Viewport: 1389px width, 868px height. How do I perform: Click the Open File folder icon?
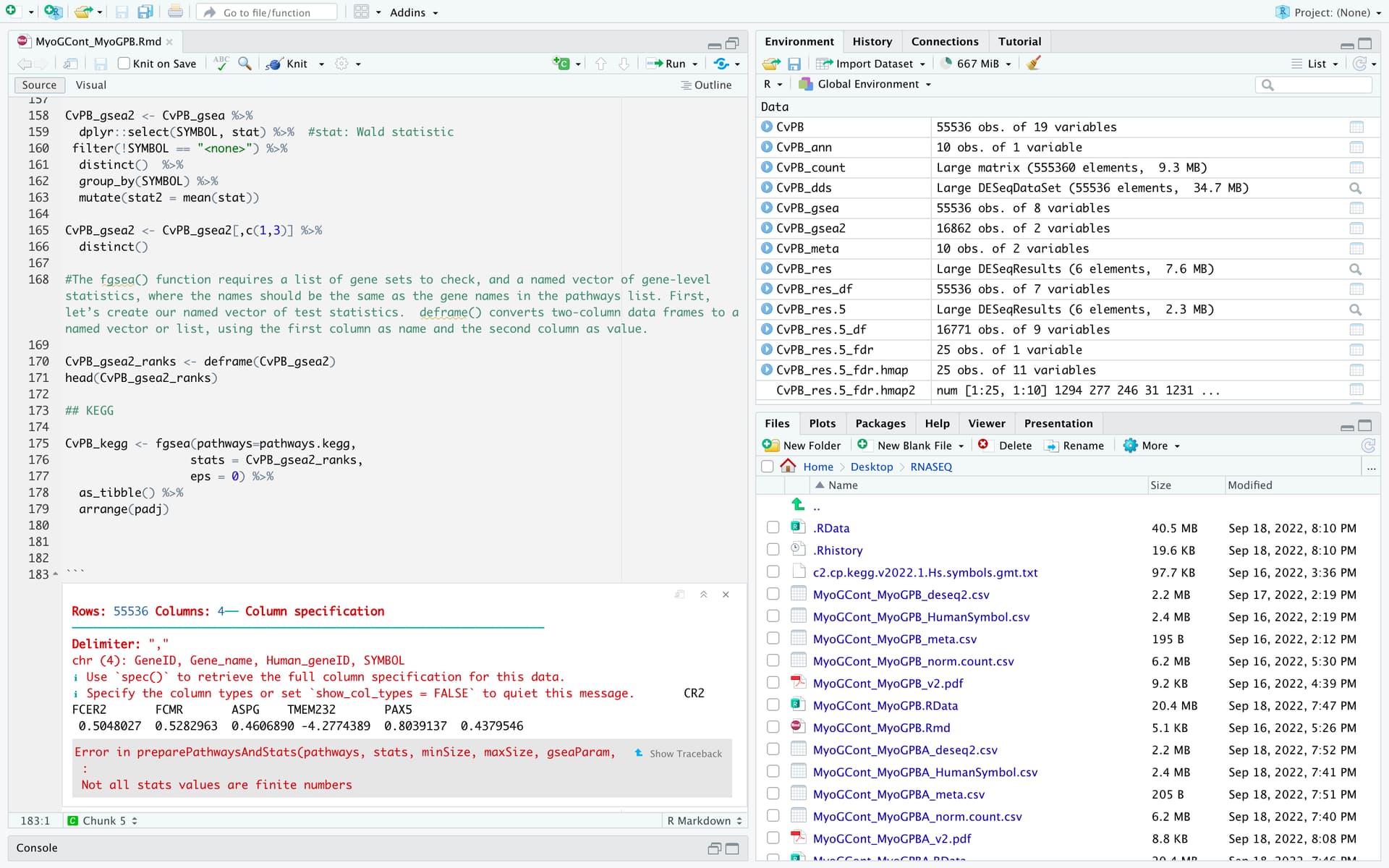point(84,12)
